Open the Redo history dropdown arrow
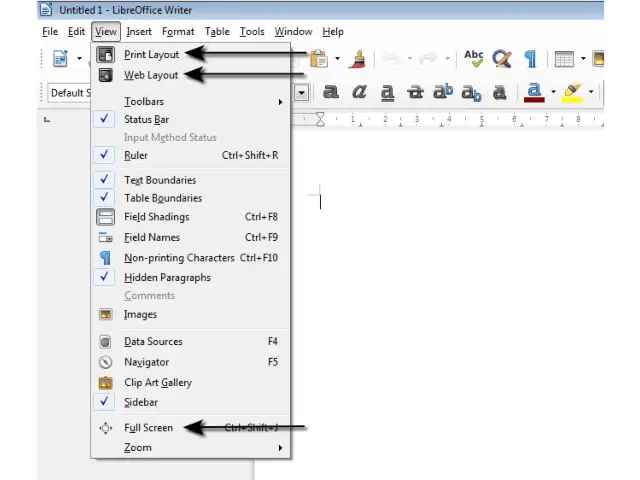The height and width of the screenshot is (480, 640). click(447, 59)
